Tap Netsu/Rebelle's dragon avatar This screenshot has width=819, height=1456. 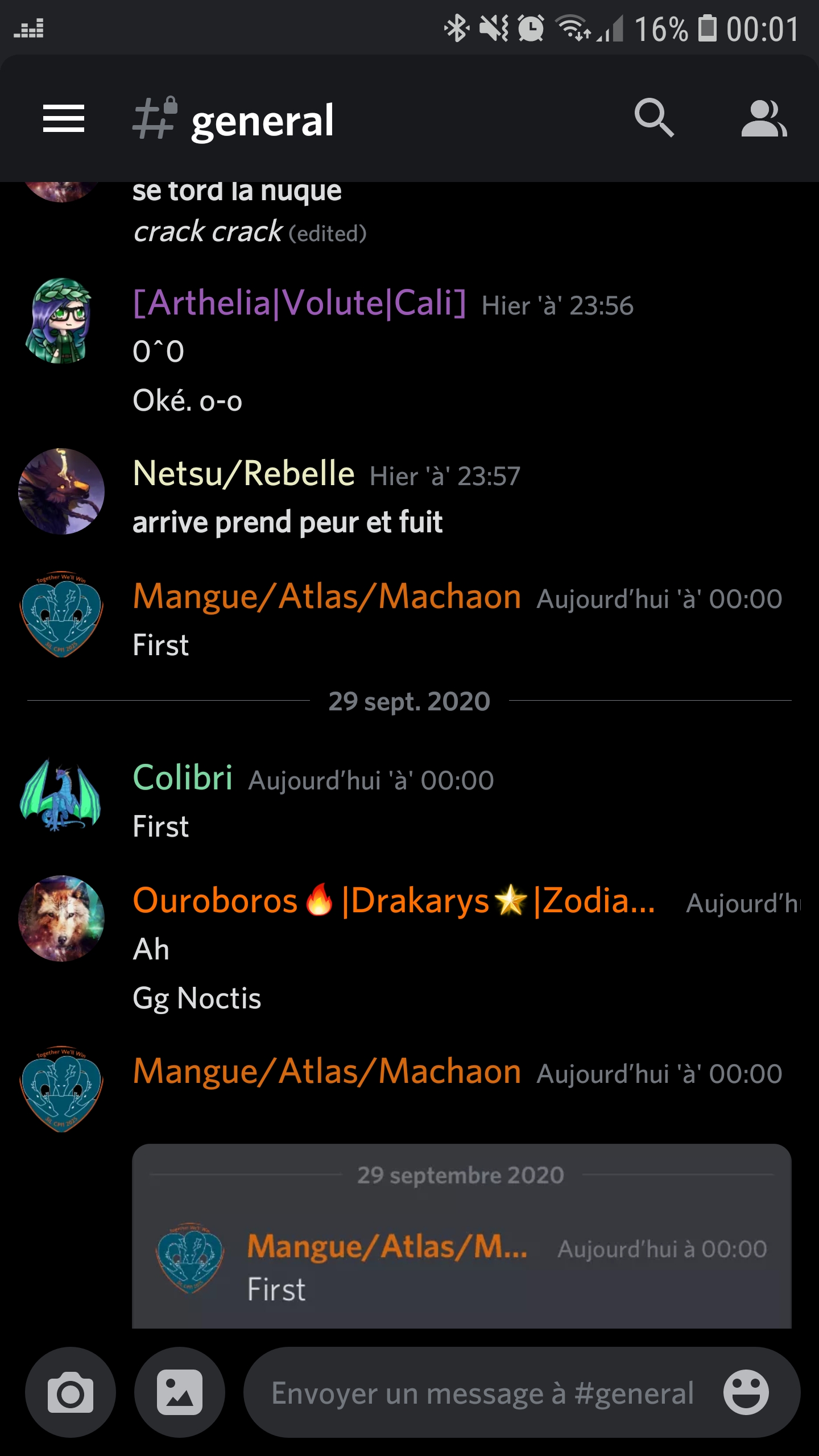[61, 491]
